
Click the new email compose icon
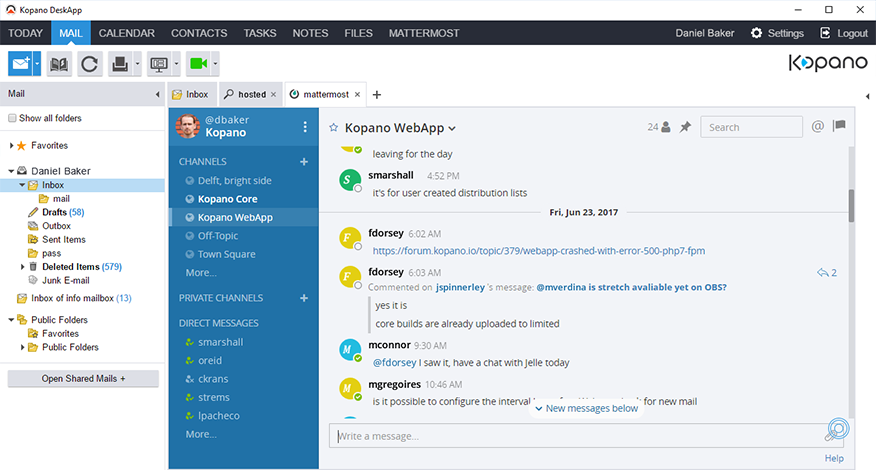coord(21,64)
